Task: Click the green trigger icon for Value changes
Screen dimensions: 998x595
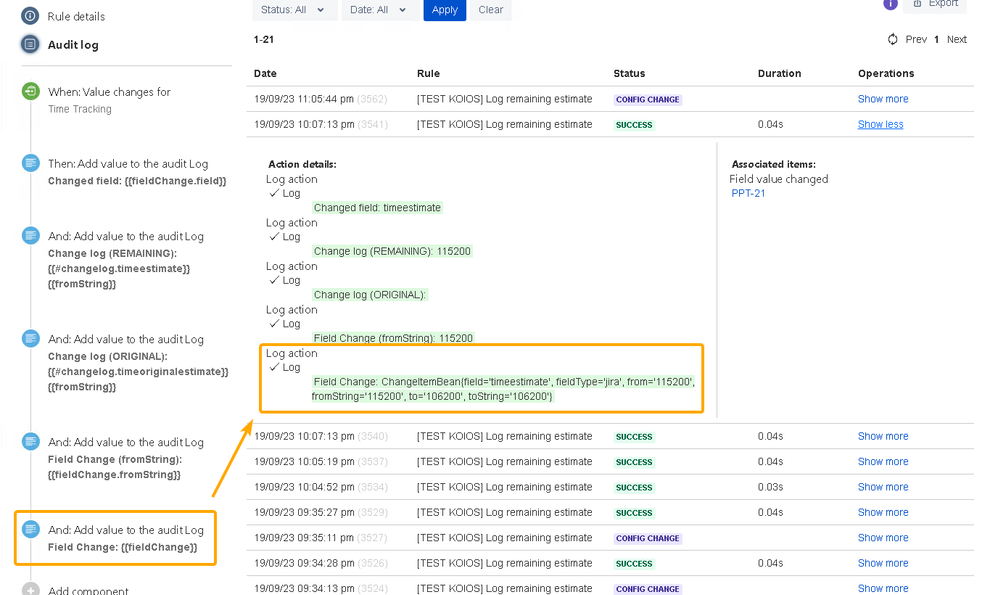Action: (x=31, y=92)
